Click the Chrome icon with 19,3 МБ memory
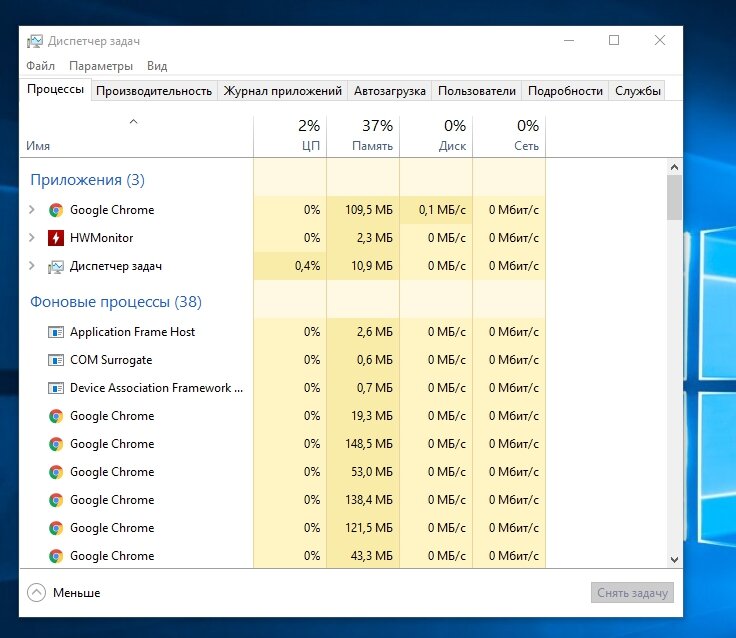Screen dimensions: 736x638 pos(56,416)
